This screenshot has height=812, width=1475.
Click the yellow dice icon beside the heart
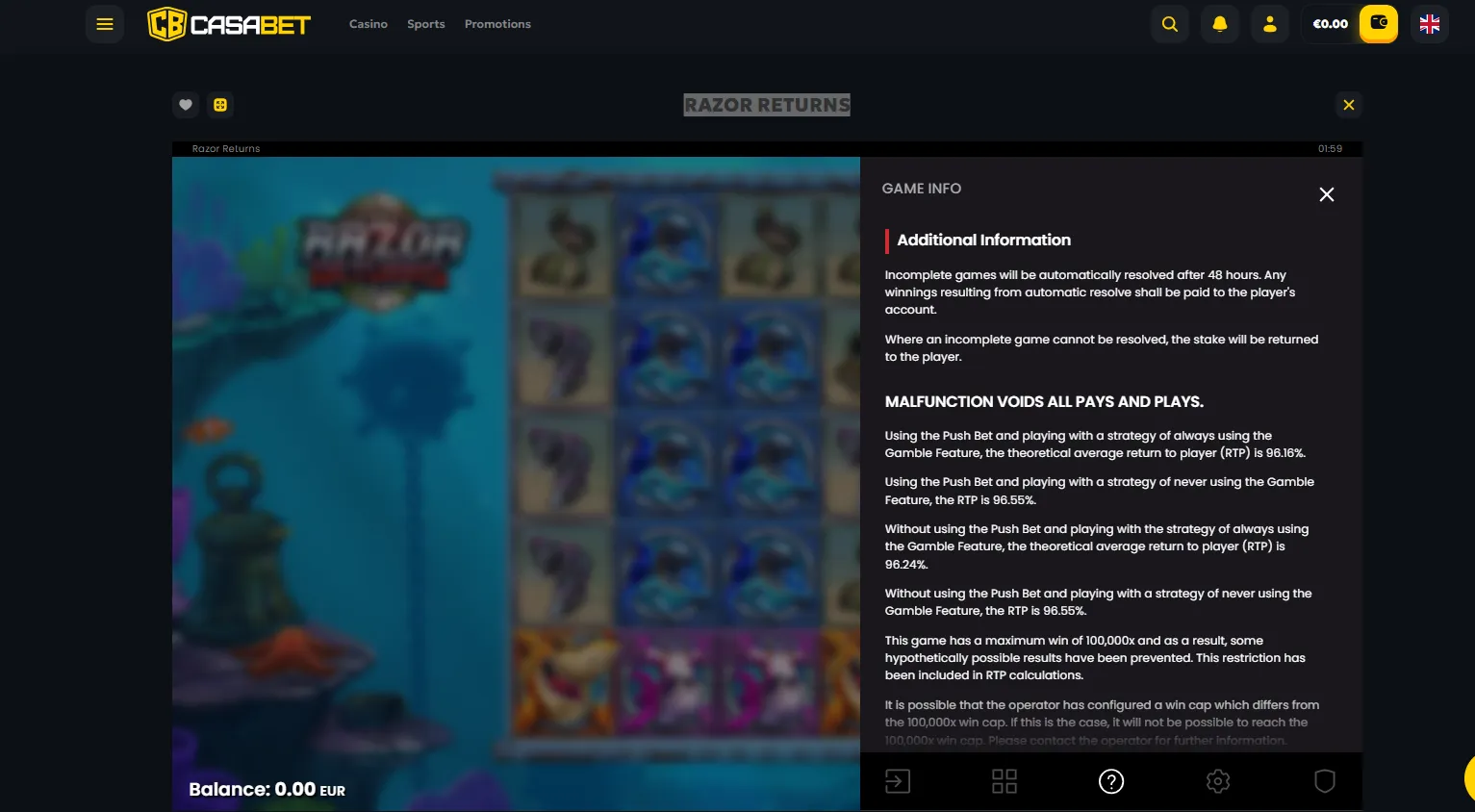[x=220, y=105]
